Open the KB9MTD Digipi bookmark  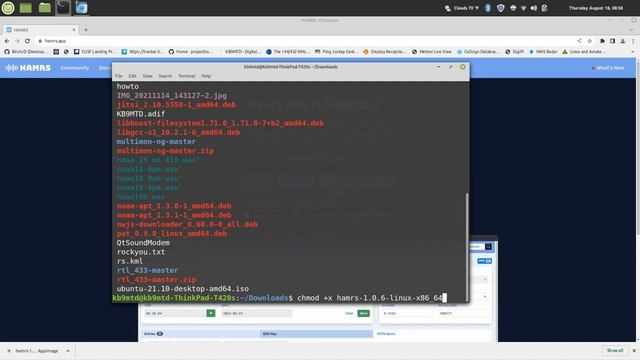tap(240, 52)
